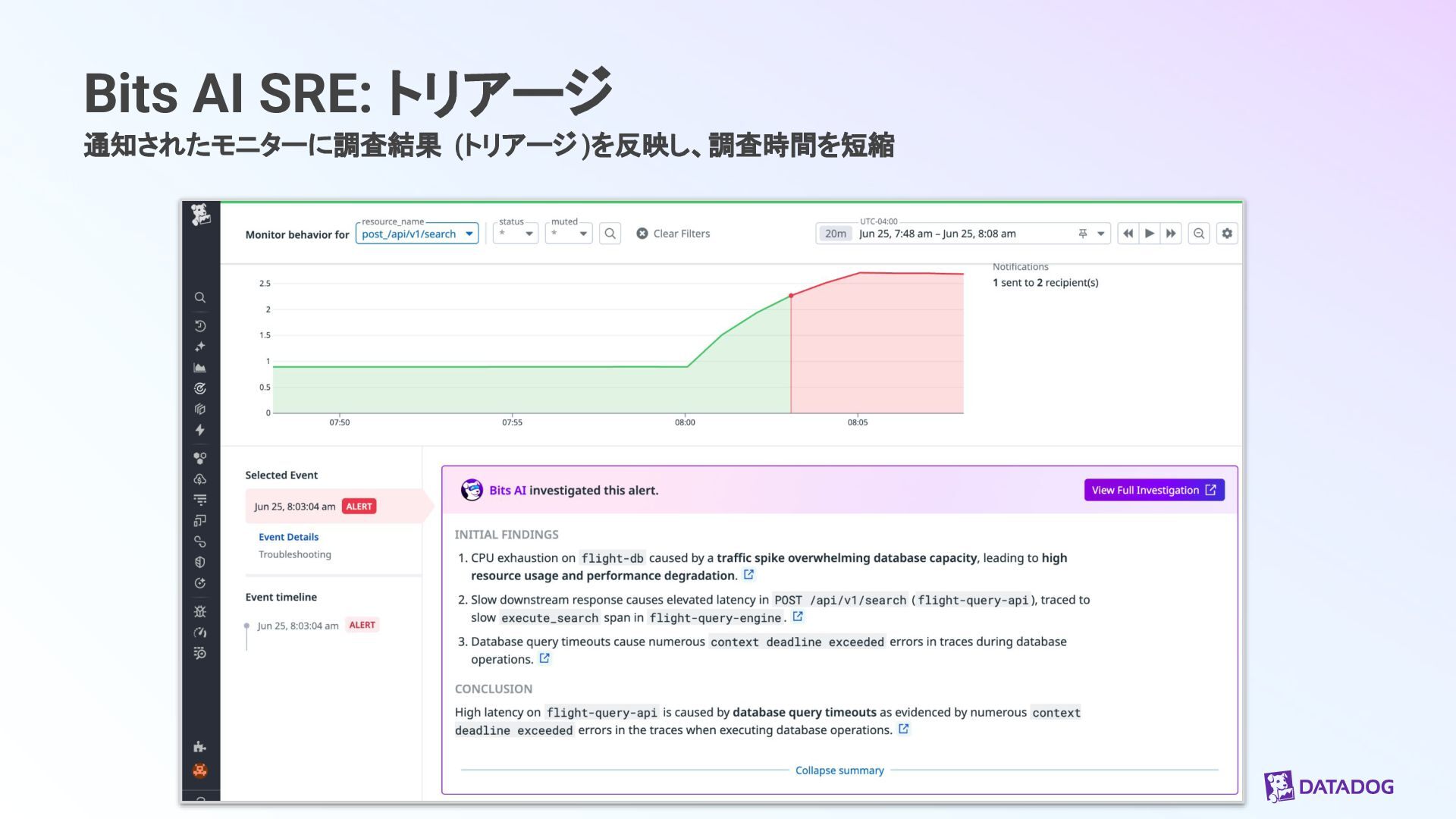Open the time range preset dropdown arrow
This screenshot has height=819, width=1456.
tap(1100, 234)
